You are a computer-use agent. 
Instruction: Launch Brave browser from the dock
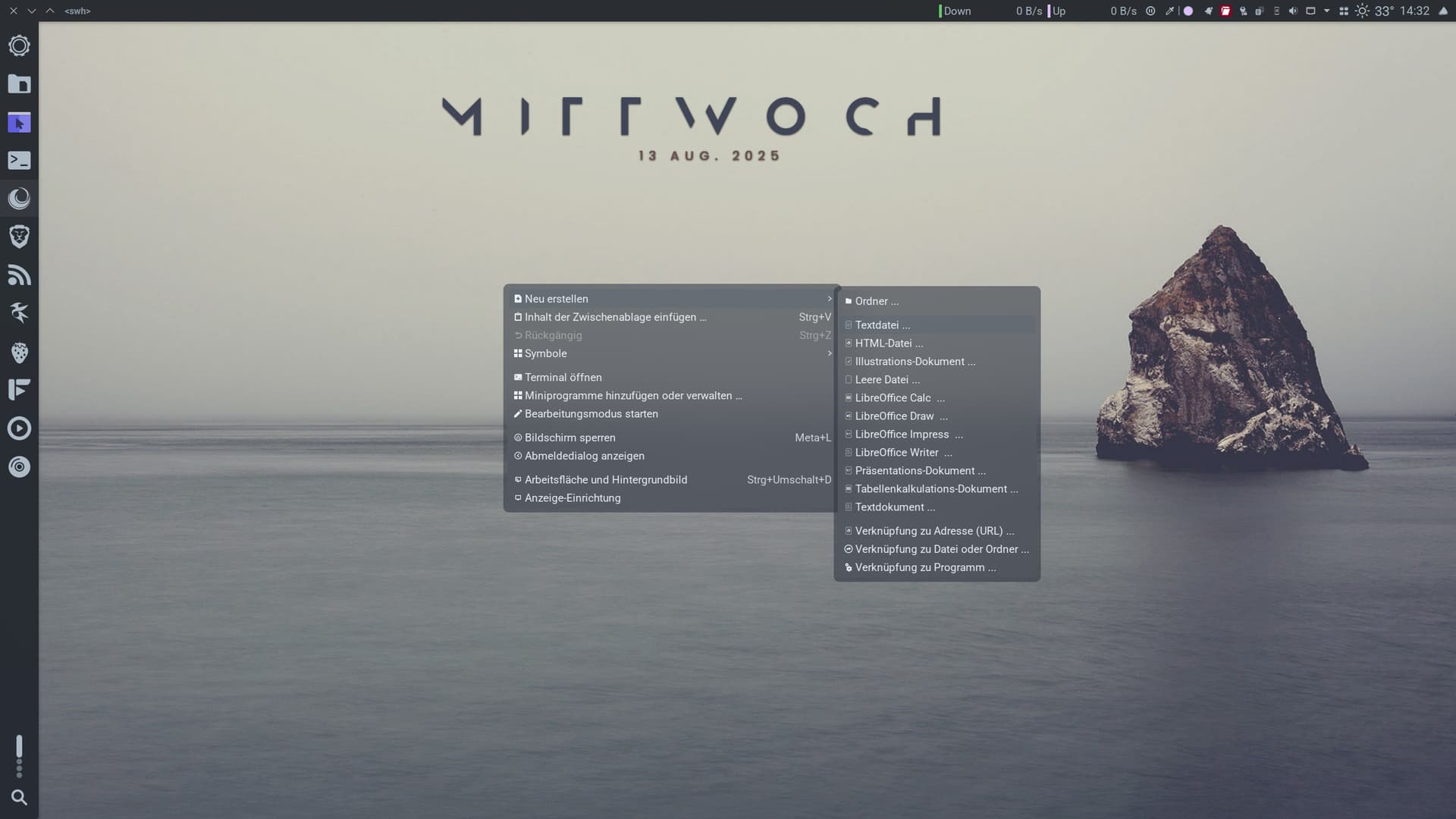19,237
